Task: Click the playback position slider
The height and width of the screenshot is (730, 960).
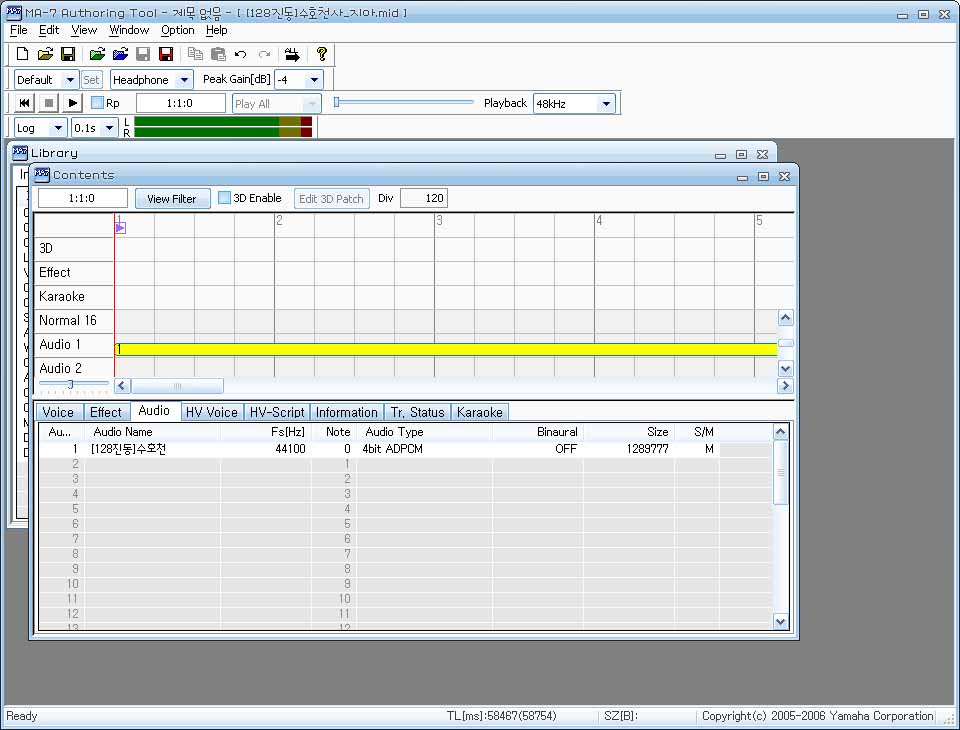Action: [403, 102]
